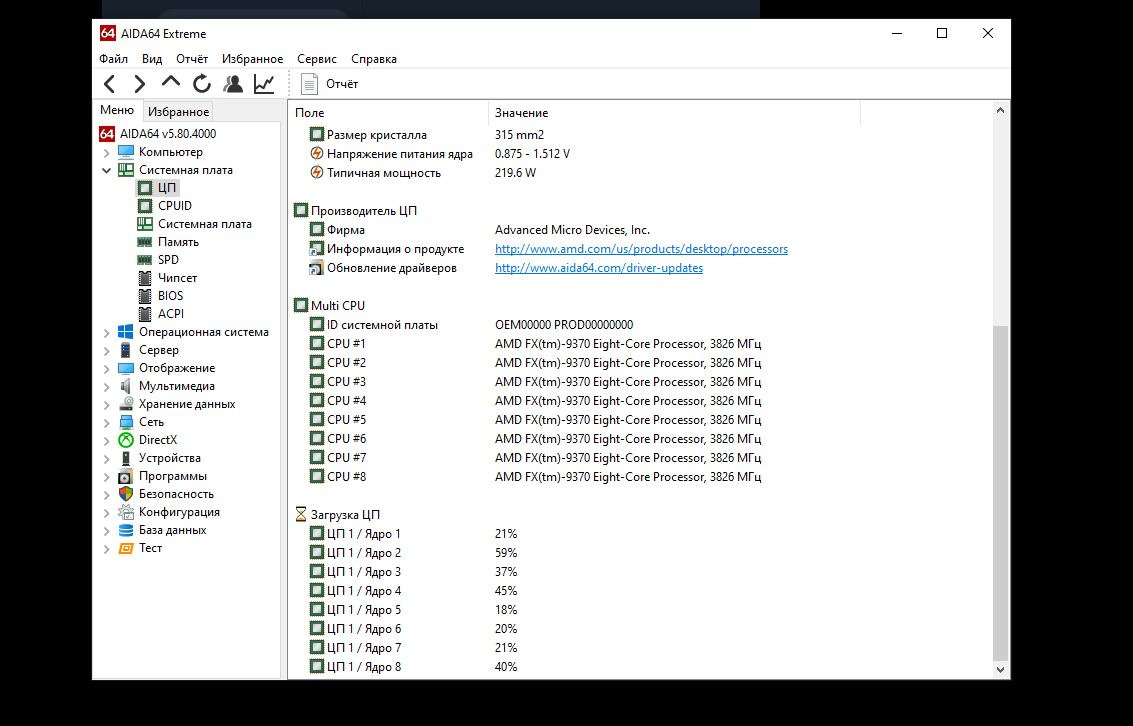Expand the Компьютер tree node

click(107, 152)
